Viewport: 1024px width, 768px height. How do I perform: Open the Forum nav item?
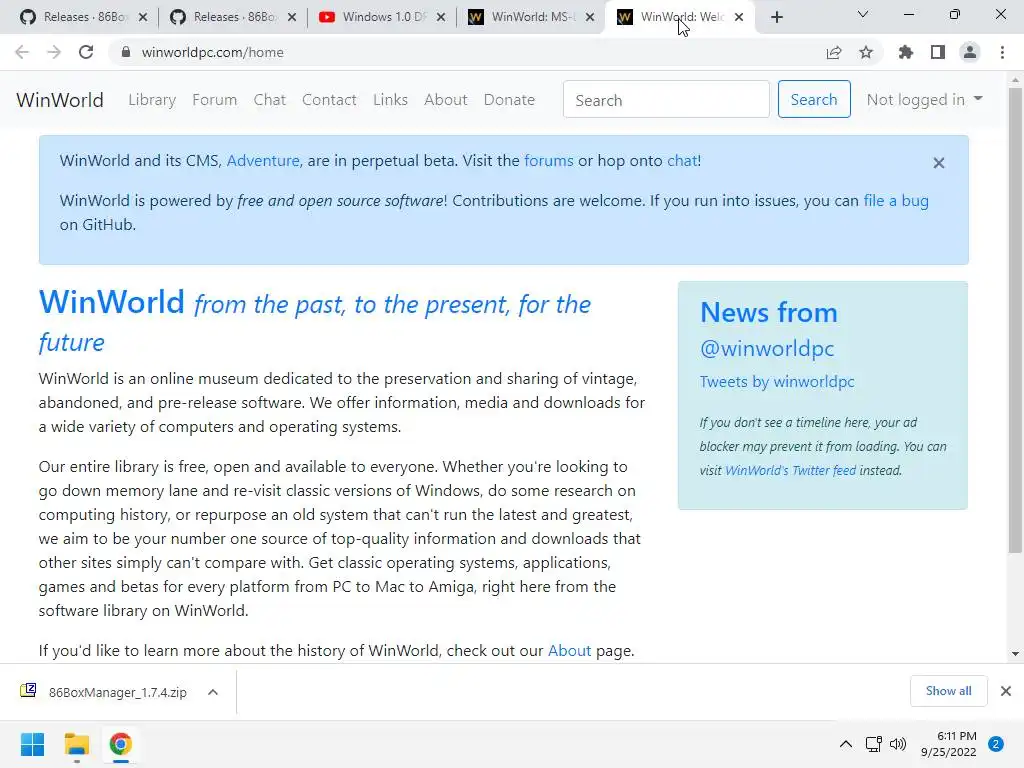pyautogui.click(x=214, y=100)
